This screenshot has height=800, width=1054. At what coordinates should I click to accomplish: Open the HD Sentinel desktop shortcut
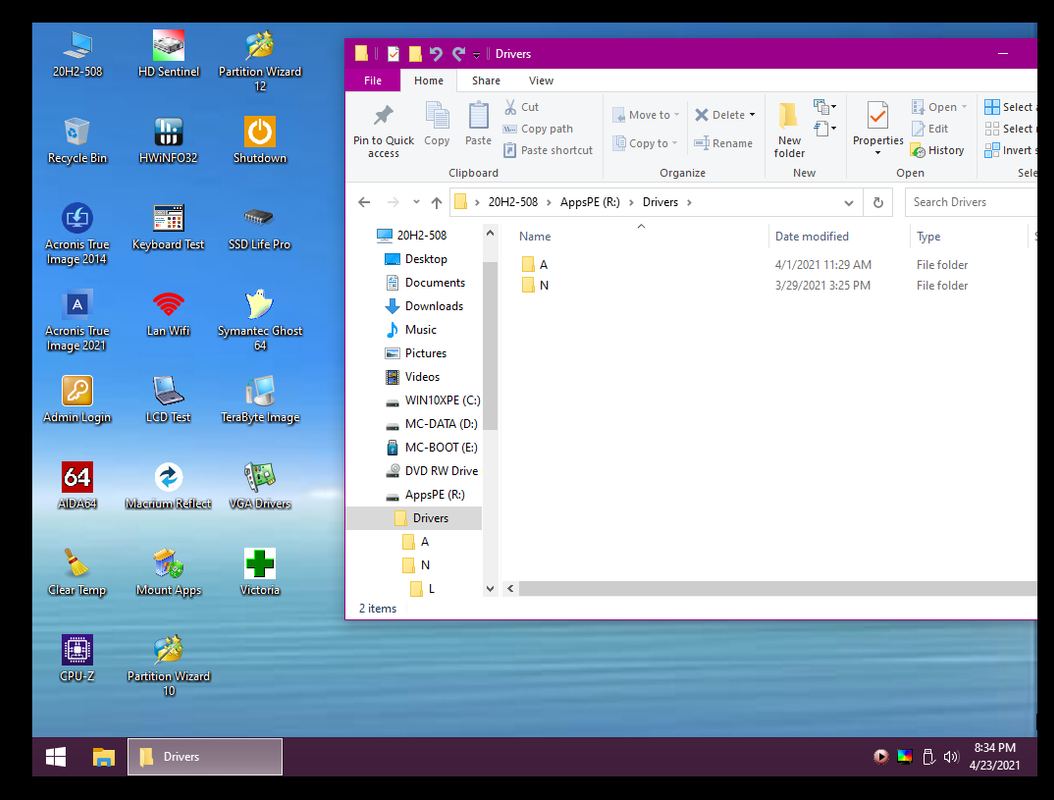coord(168,54)
